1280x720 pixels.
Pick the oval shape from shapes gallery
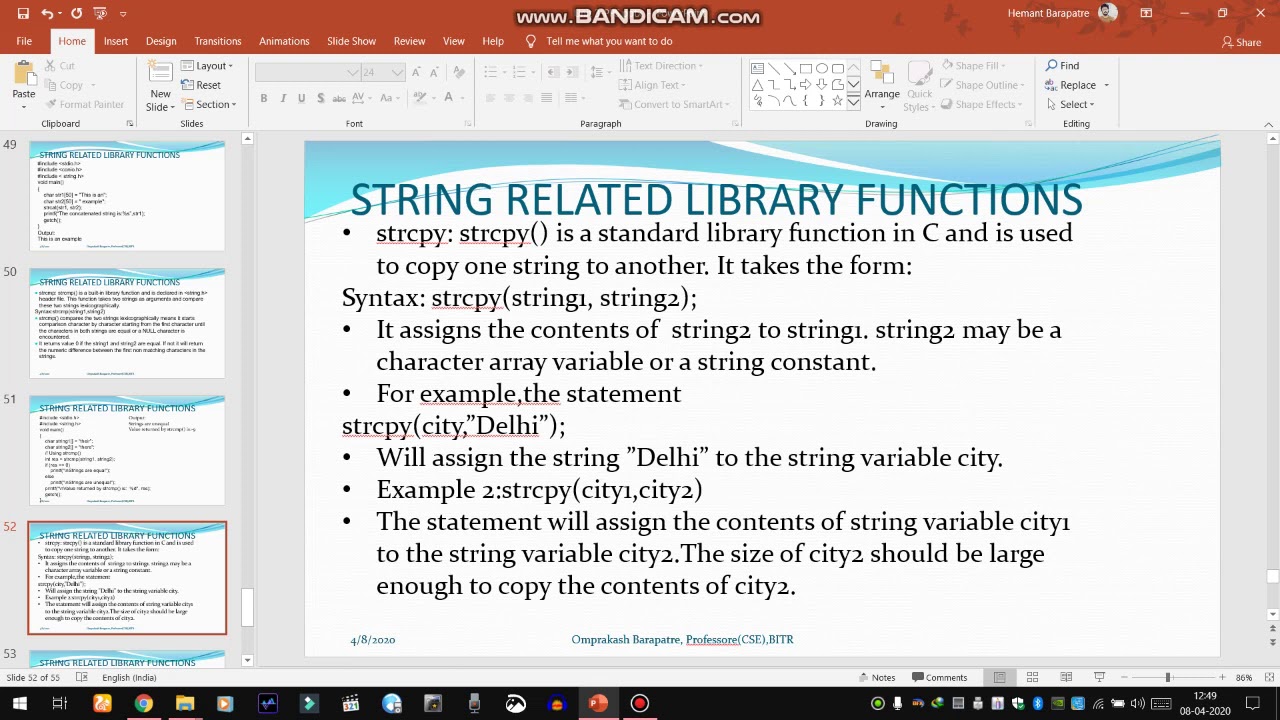click(x=822, y=68)
